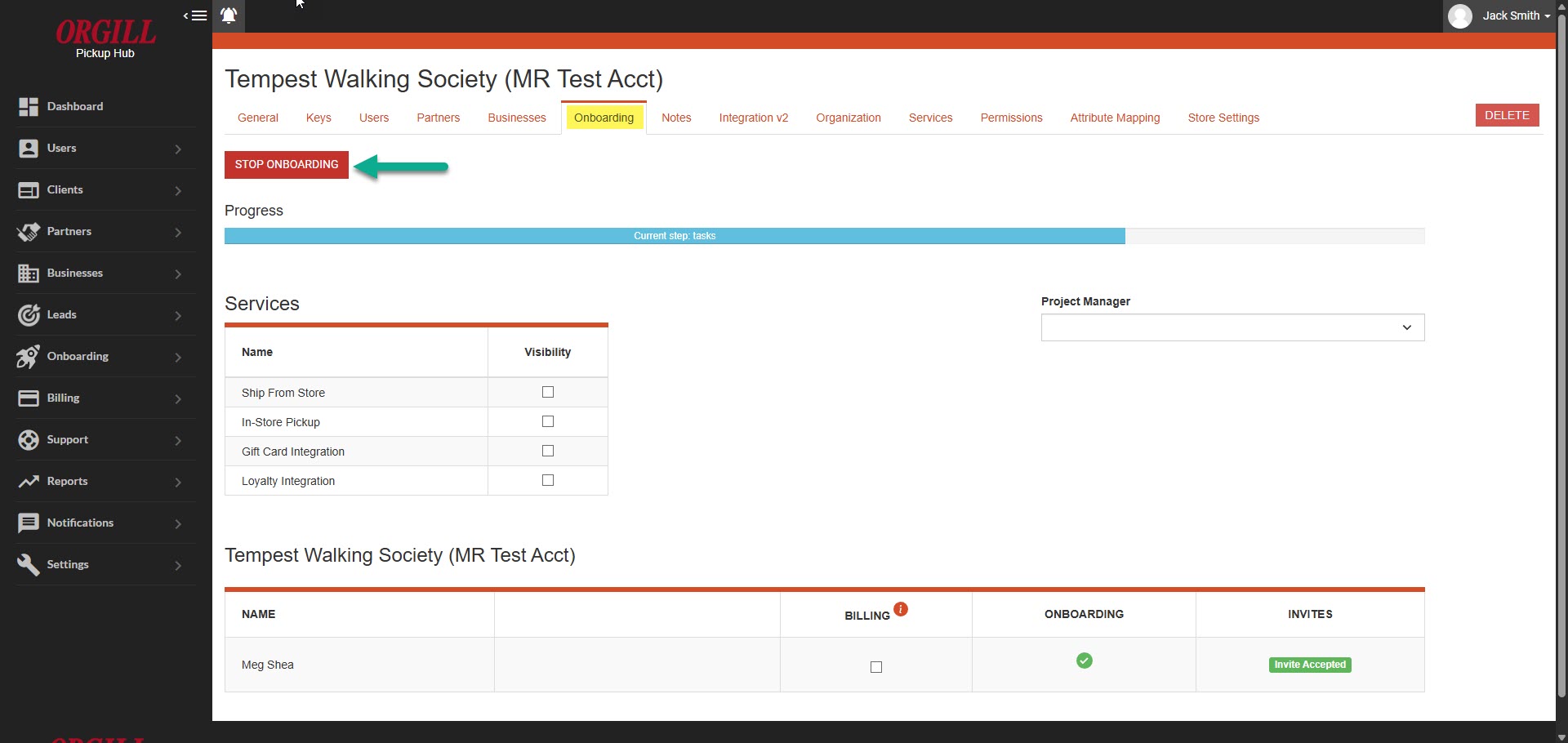Viewport: 1568px width, 743px height.
Task: Open the Users tab
Action: 374,118
